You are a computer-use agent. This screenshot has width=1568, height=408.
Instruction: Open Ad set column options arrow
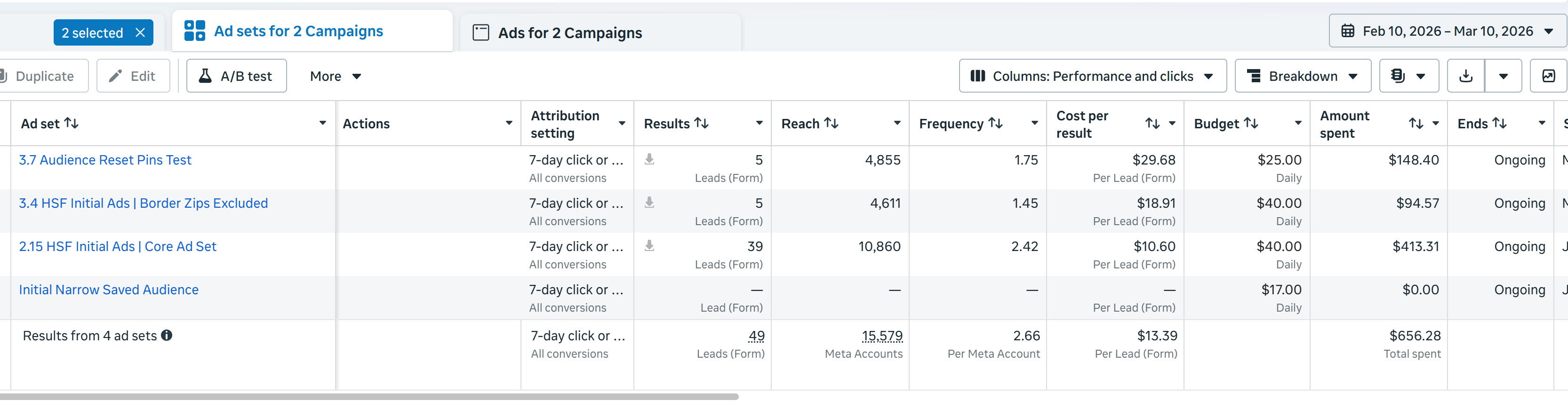coord(323,124)
